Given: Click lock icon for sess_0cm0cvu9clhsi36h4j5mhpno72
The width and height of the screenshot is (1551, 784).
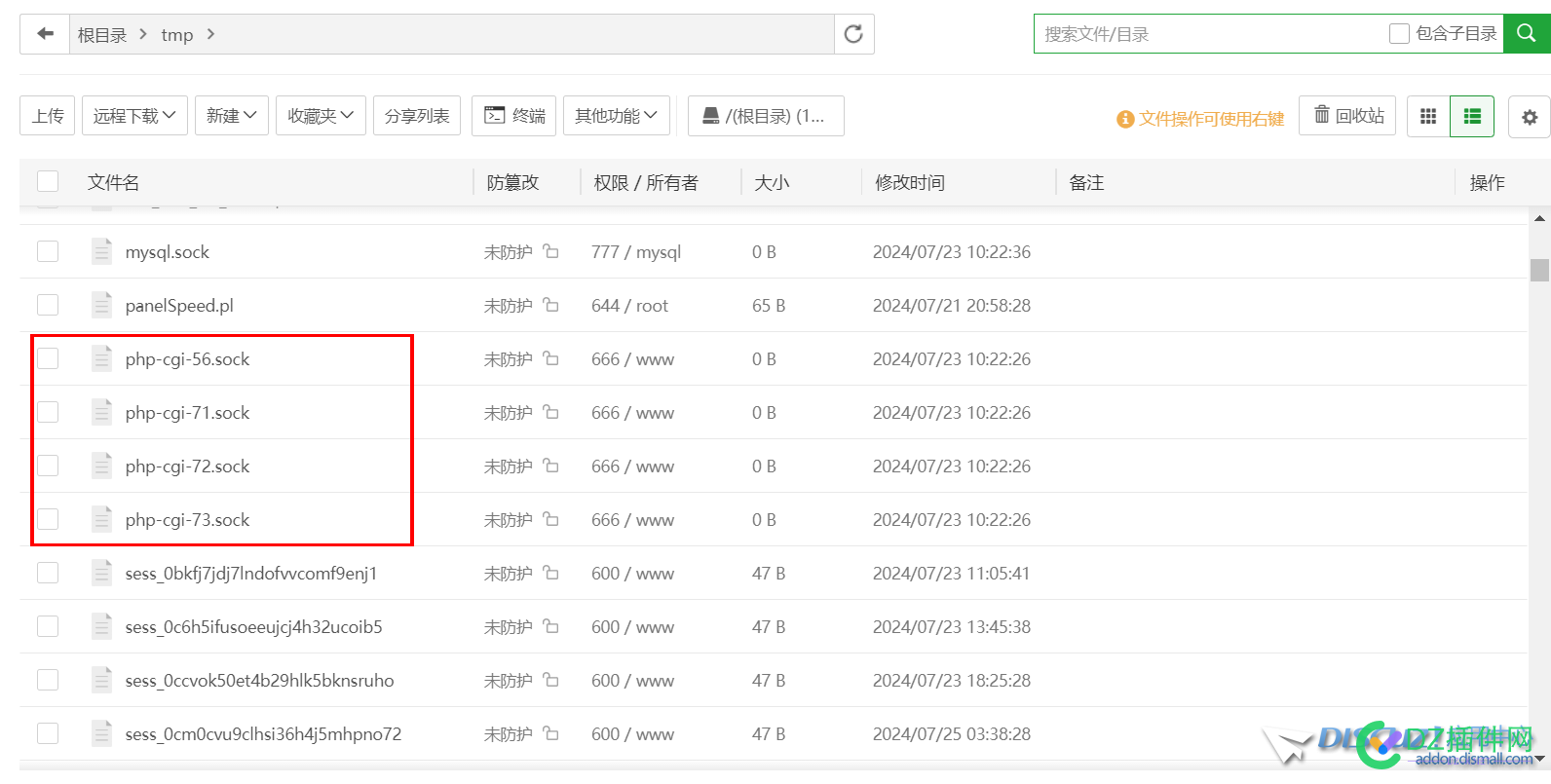Looking at the screenshot, I should point(550,733).
